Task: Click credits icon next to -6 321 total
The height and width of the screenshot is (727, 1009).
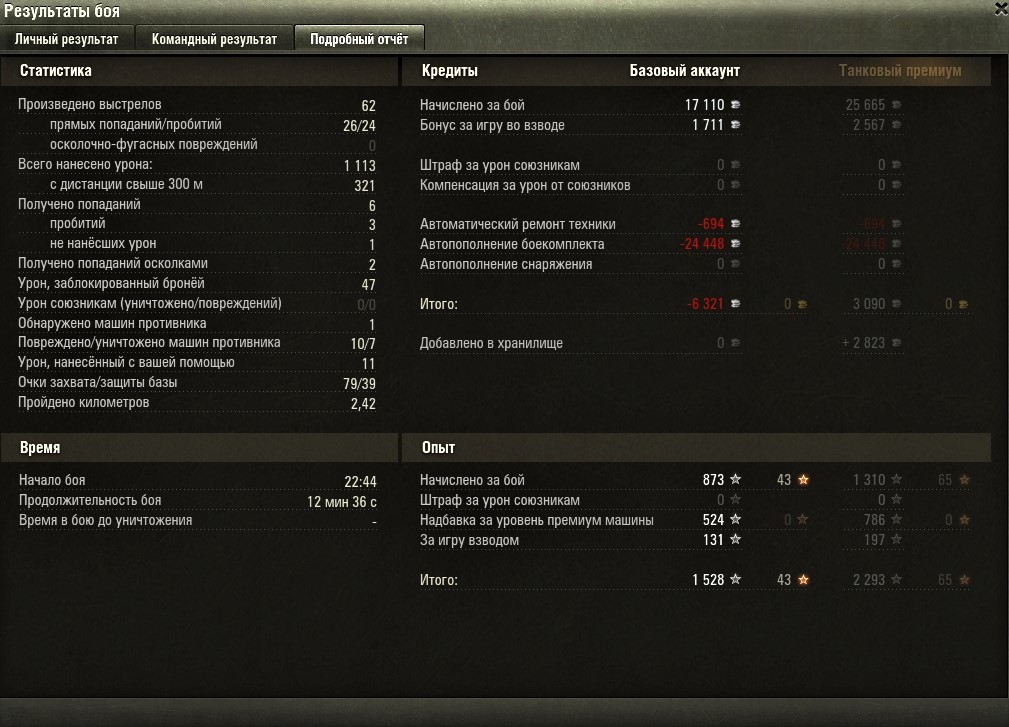Action: (x=735, y=303)
